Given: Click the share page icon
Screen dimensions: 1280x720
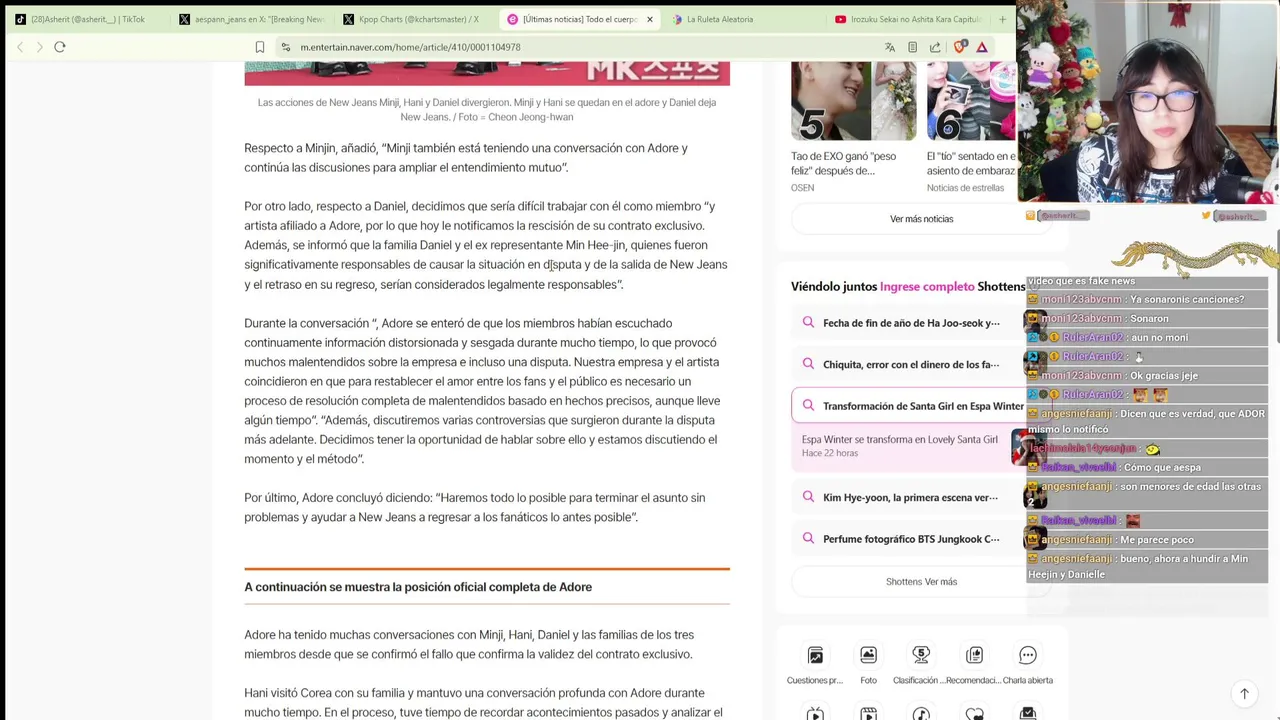Looking at the screenshot, I should [x=935, y=47].
